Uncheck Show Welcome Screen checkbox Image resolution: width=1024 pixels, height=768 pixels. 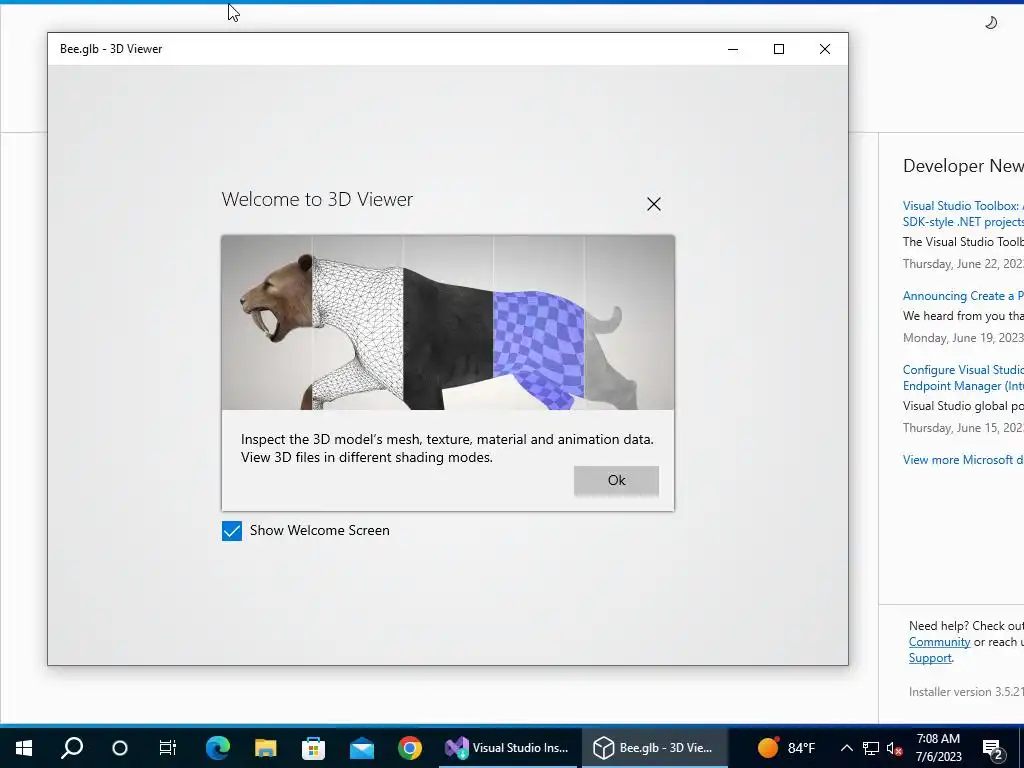pyautogui.click(x=232, y=531)
